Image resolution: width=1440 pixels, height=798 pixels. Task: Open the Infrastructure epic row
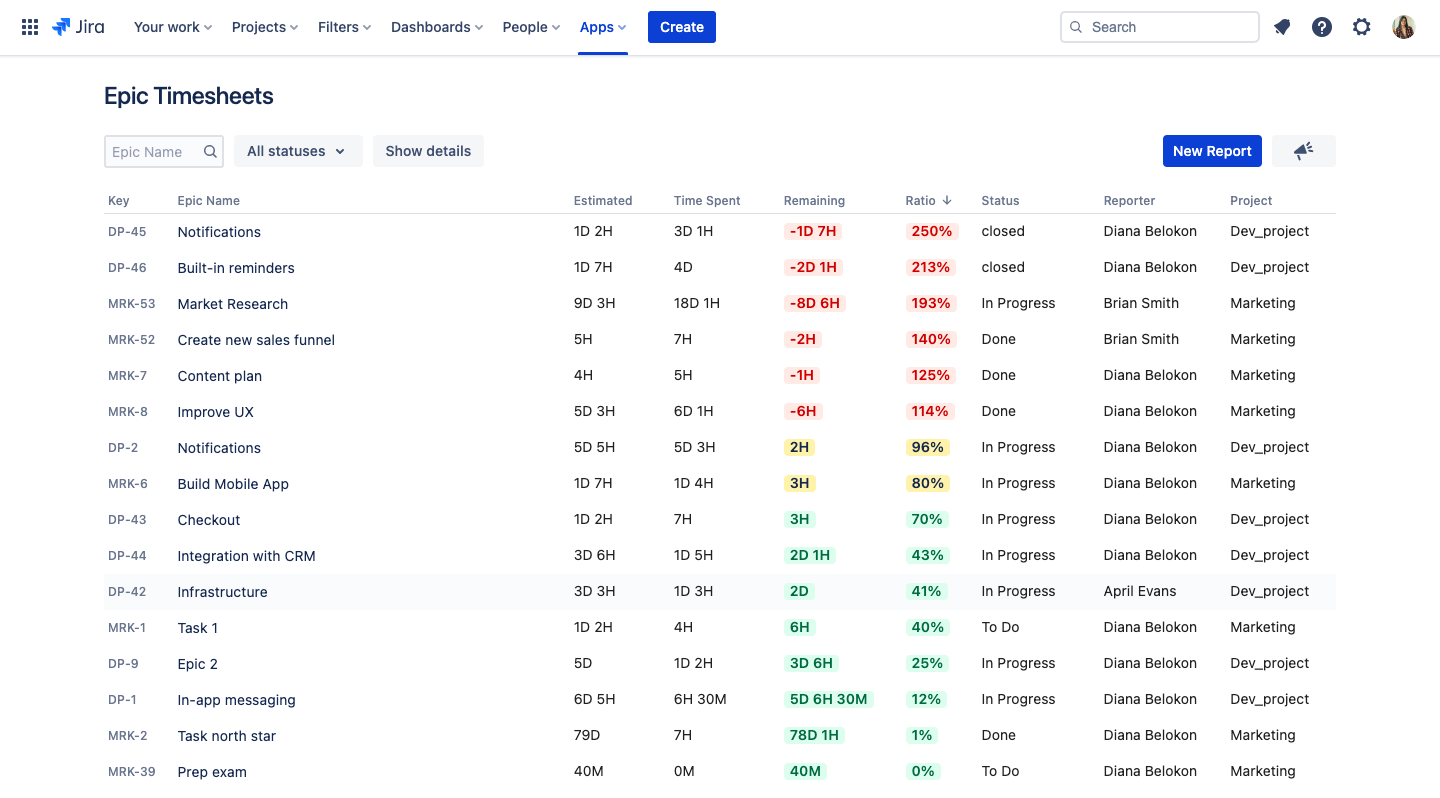(222, 592)
